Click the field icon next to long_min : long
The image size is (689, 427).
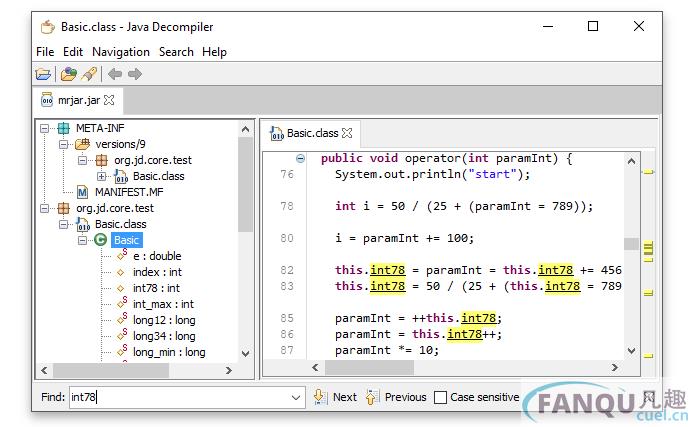coord(122,351)
